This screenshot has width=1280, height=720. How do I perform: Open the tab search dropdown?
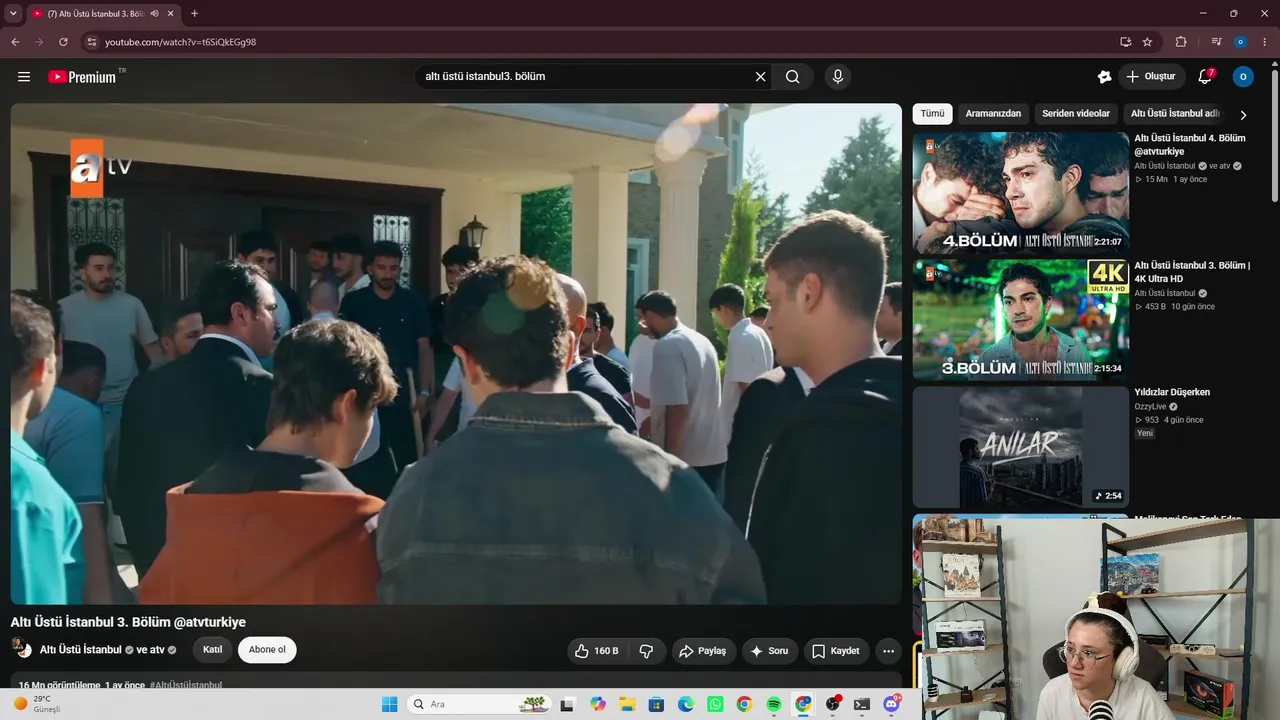coord(13,13)
